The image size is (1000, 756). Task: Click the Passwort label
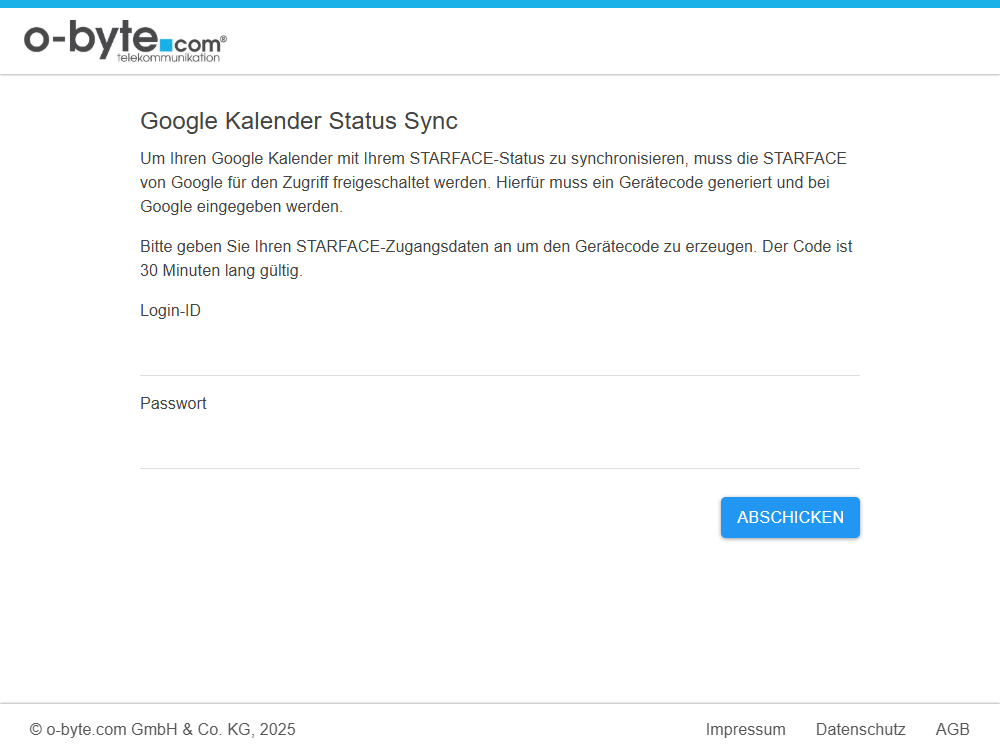(x=173, y=404)
